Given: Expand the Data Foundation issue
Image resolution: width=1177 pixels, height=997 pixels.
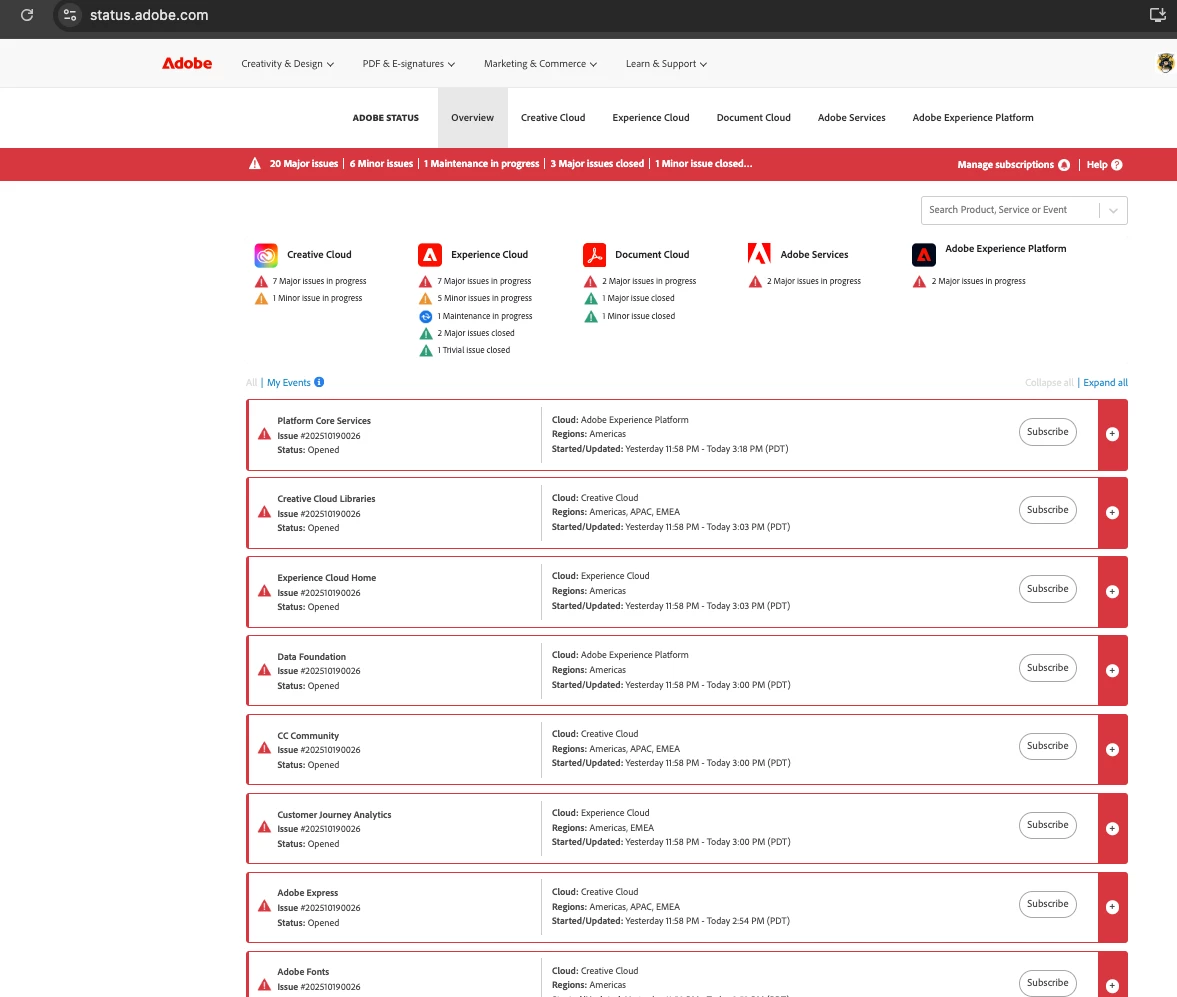Looking at the screenshot, I should tap(1112, 670).
